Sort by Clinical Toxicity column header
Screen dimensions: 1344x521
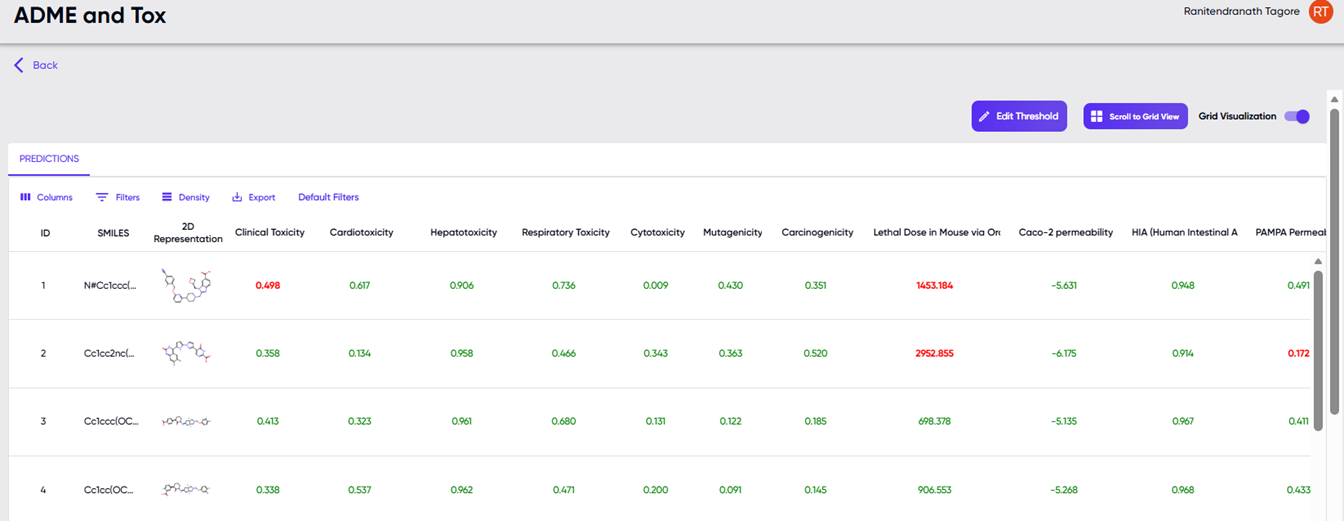270,232
